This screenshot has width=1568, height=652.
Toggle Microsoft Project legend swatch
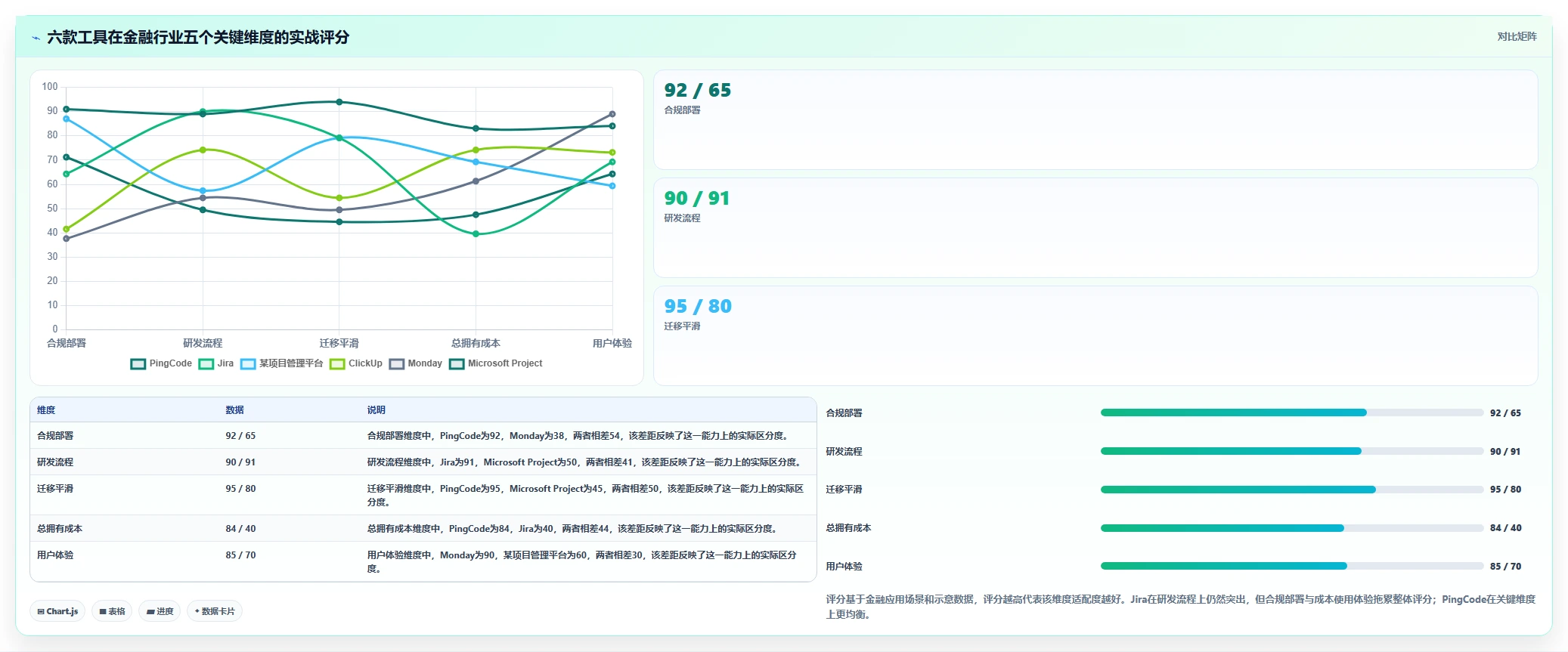(x=457, y=364)
